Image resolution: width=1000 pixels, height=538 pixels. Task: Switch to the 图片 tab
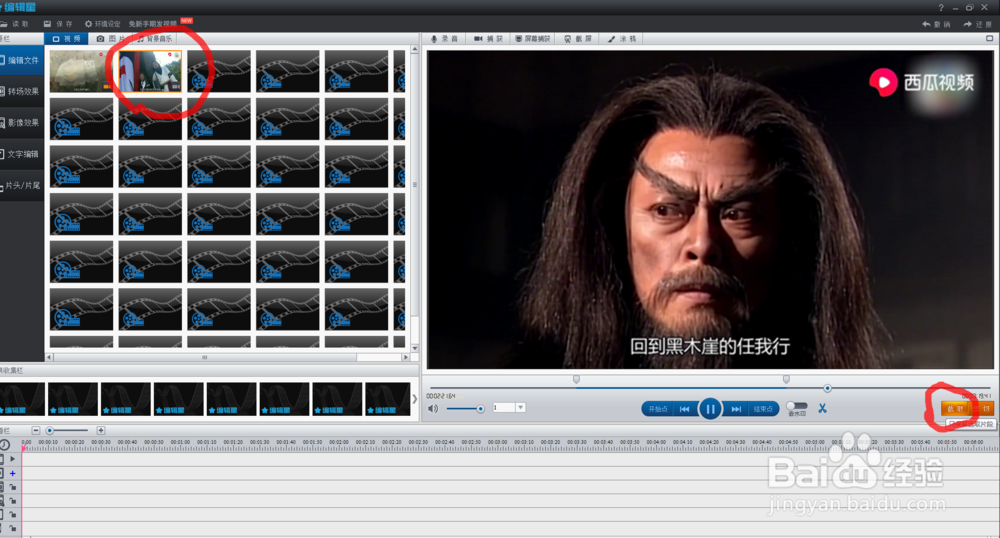[x=110, y=39]
